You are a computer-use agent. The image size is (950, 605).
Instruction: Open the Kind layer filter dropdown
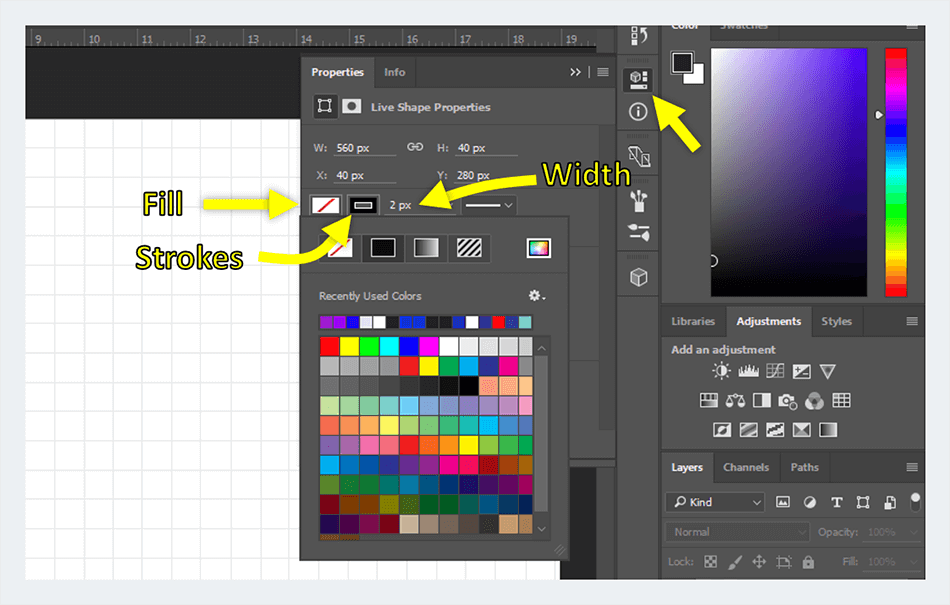click(716, 502)
